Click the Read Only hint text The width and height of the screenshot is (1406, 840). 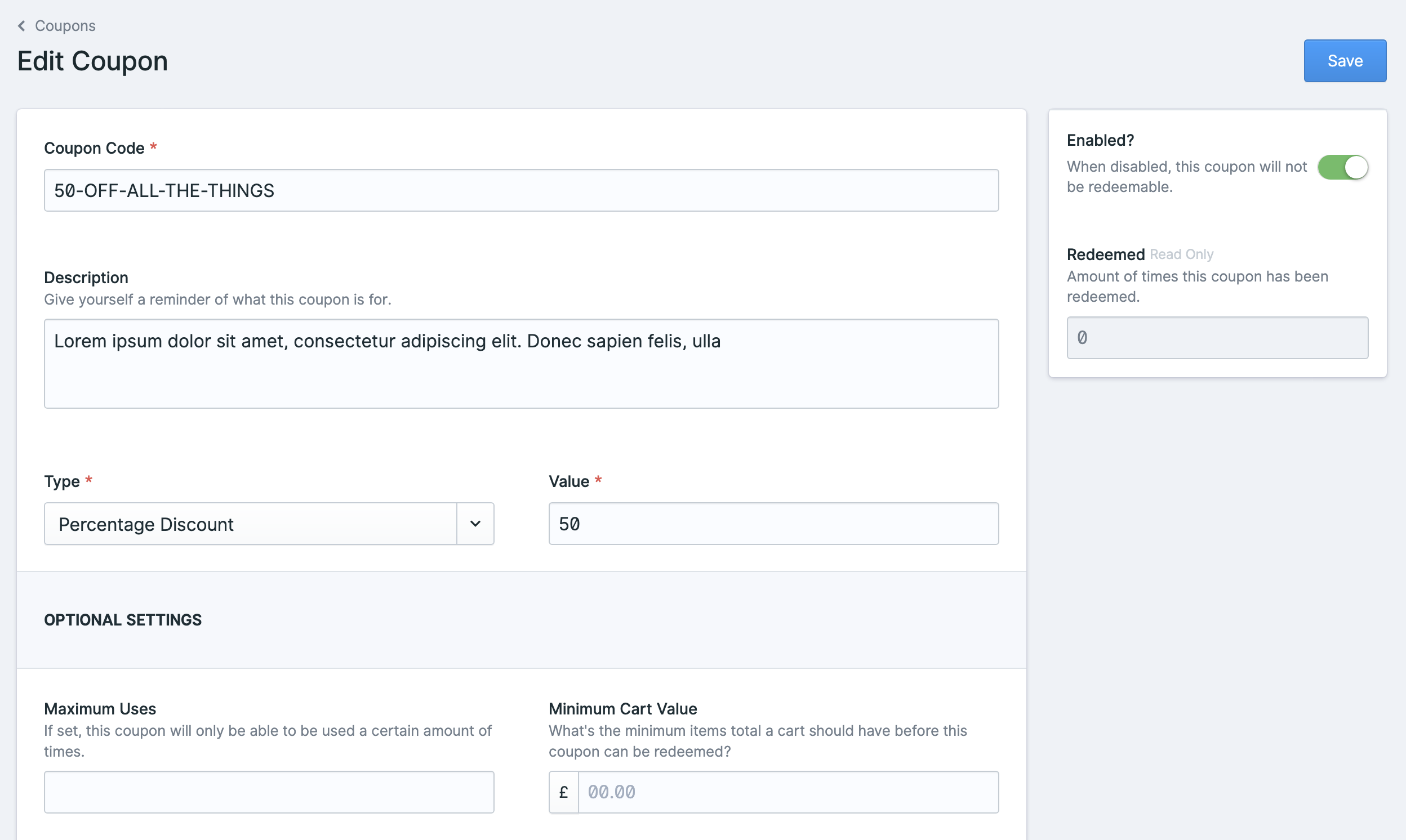coord(1181,254)
